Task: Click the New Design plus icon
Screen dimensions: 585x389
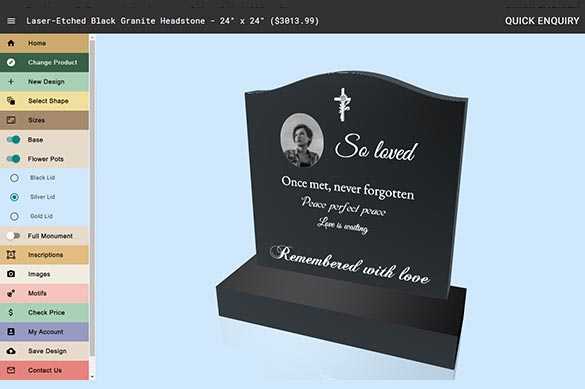Action: click(11, 81)
